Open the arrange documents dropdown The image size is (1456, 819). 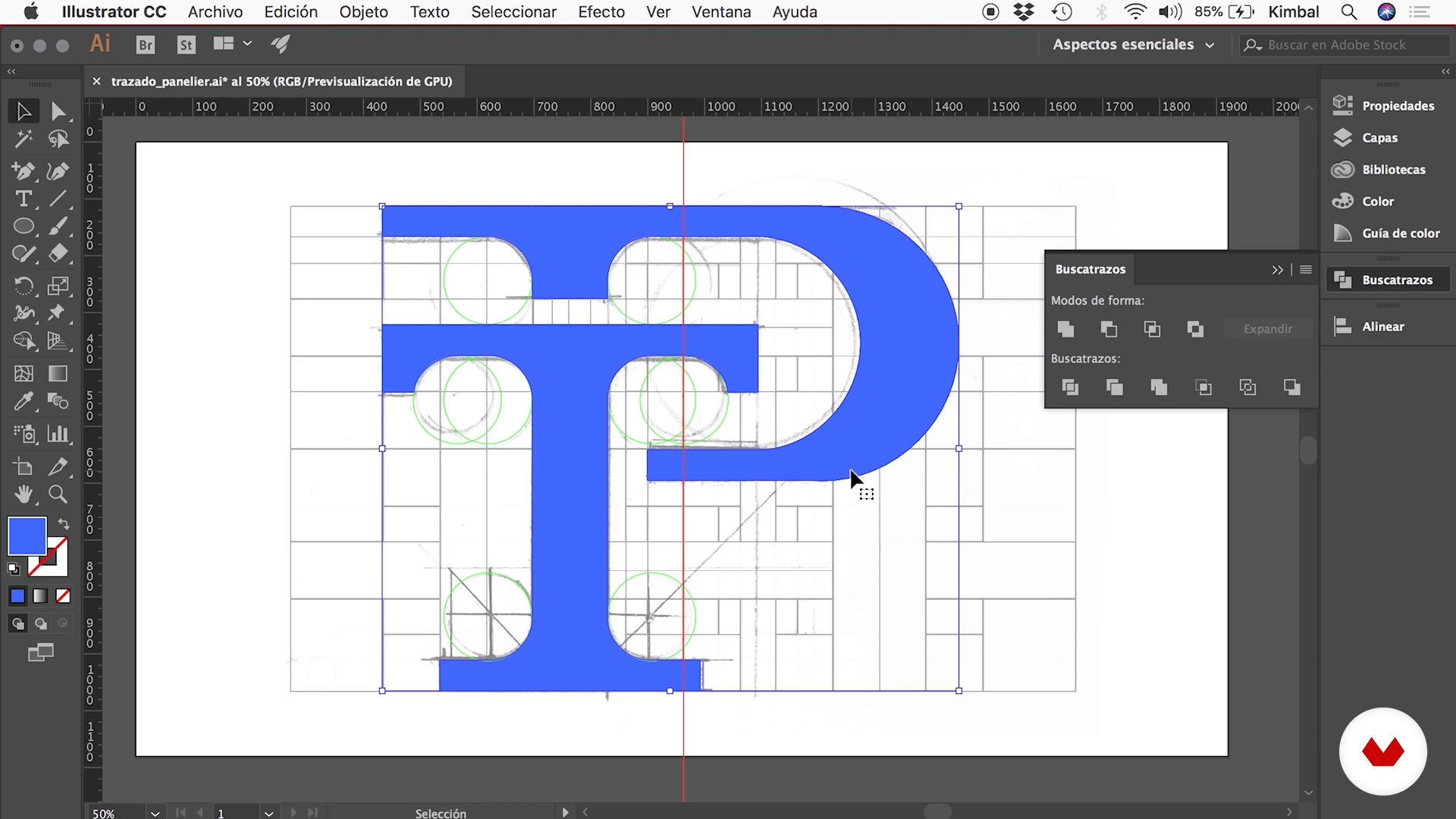[x=232, y=44]
